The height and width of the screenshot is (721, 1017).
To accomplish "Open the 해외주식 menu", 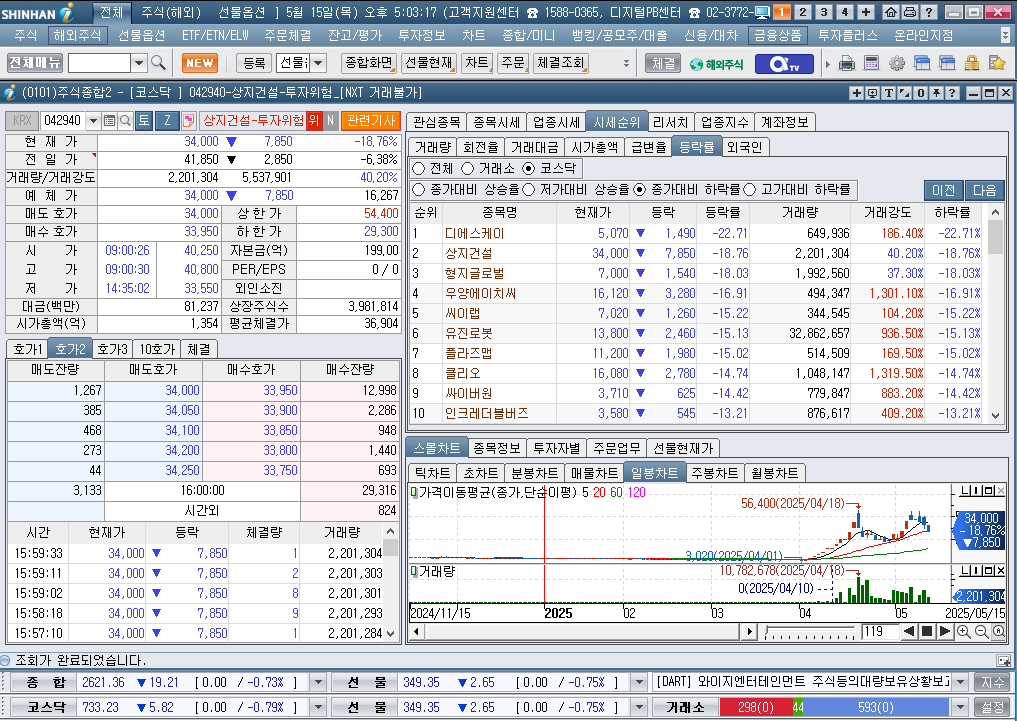I will (x=77, y=35).
